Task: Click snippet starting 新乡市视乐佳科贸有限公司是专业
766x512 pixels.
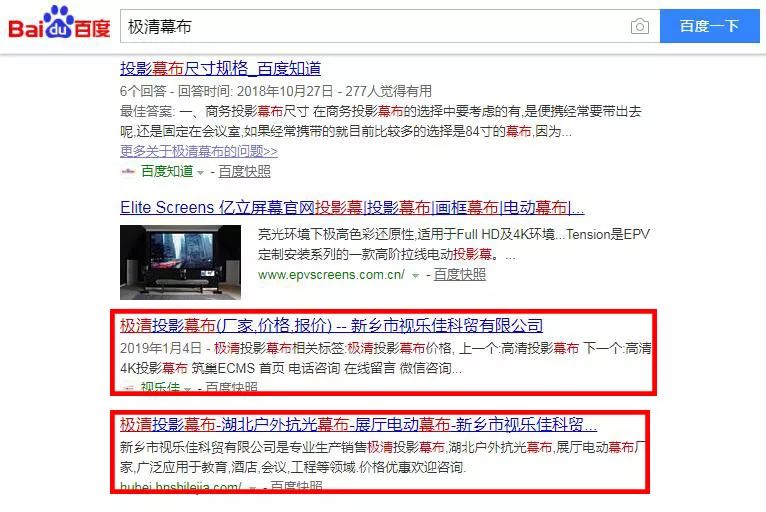Action: (383, 457)
